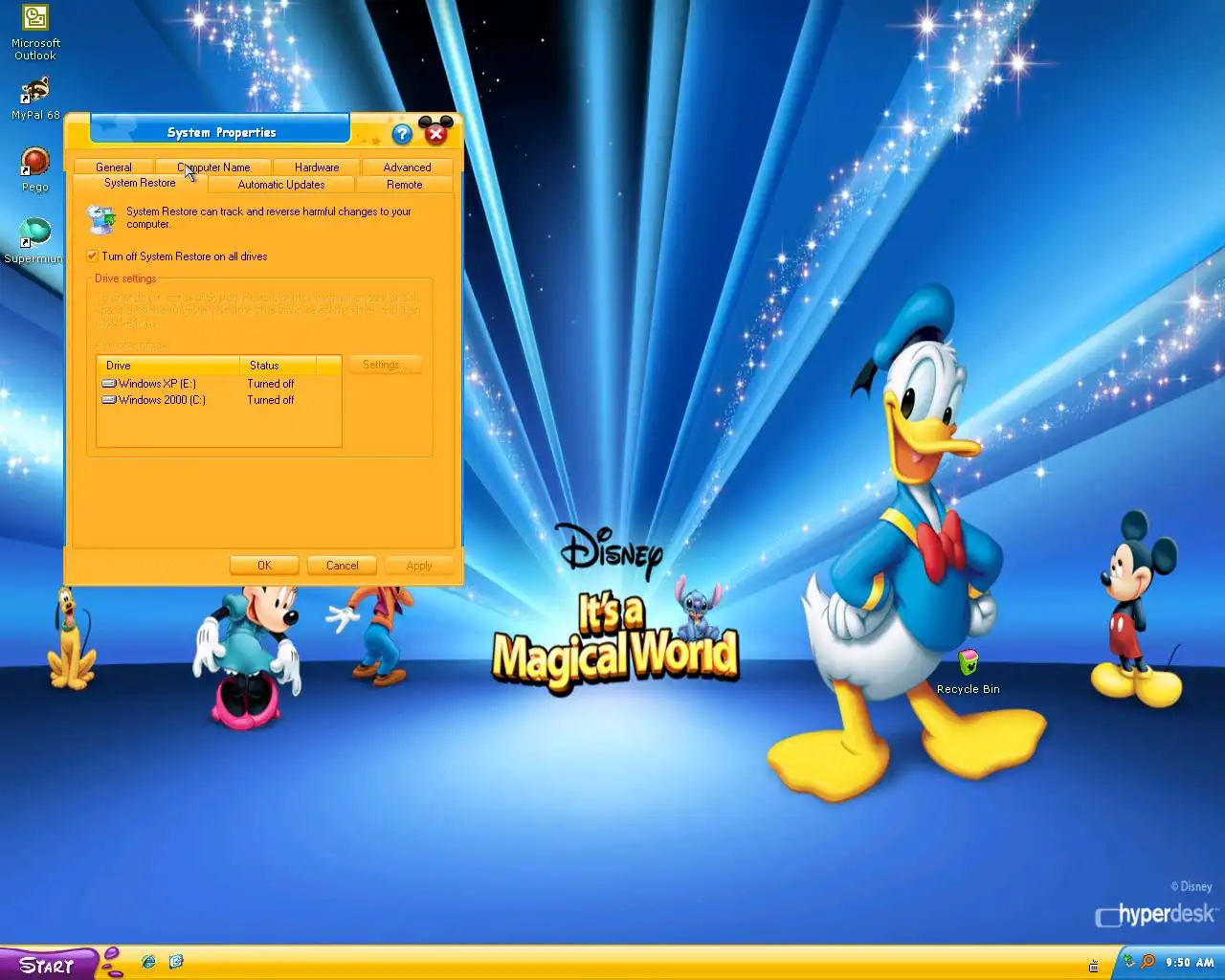The width and height of the screenshot is (1225, 980).
Task: Click the drive icon beside Windows 2000 (C:)
Action: 109,400
